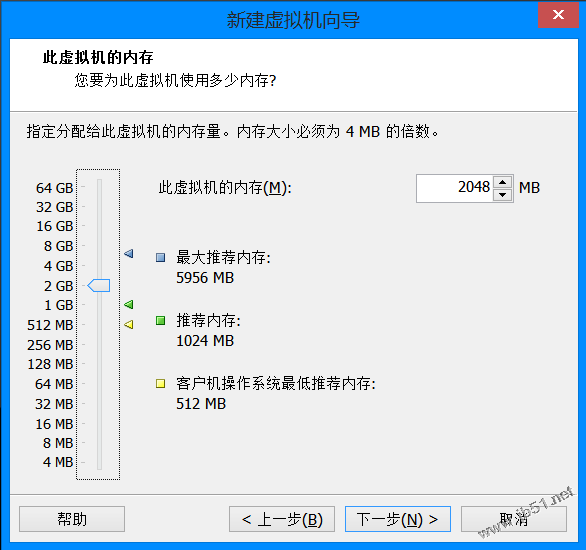Click the yellow guest OS minimum marker arrow

point(129,324)
